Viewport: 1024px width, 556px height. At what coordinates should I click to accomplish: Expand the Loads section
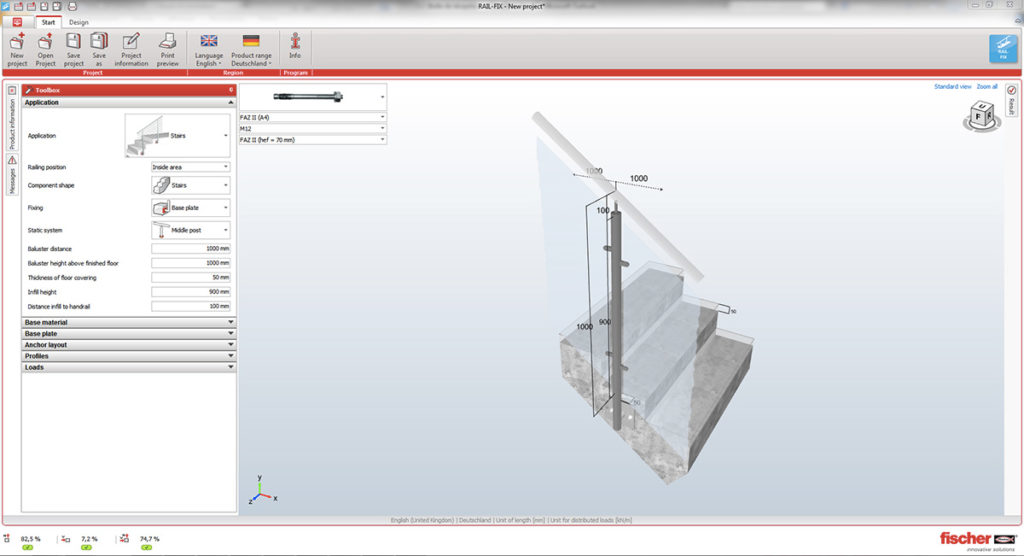click(129, 367)
